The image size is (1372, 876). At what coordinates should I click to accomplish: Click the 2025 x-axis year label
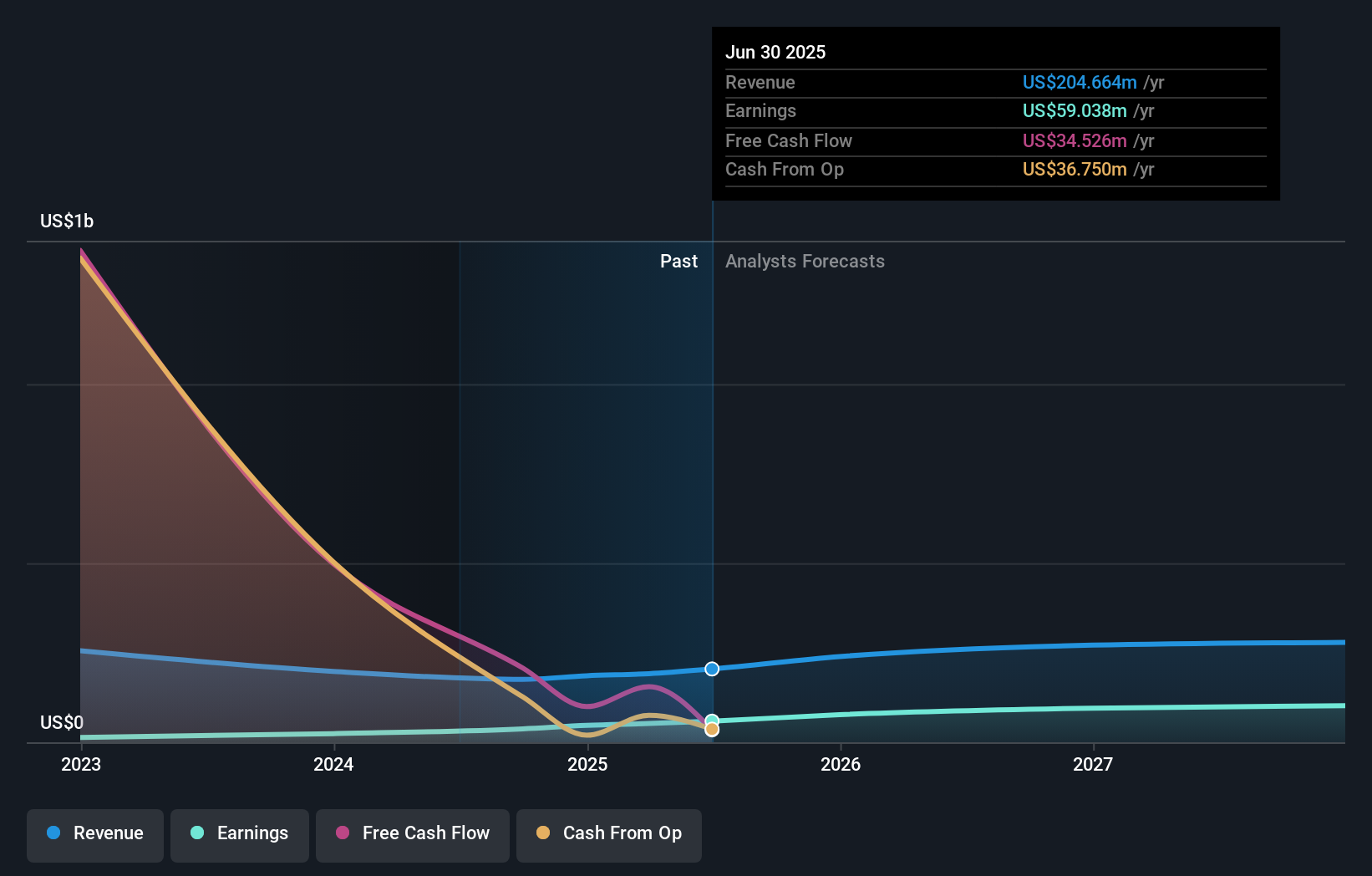click(587, 764)
